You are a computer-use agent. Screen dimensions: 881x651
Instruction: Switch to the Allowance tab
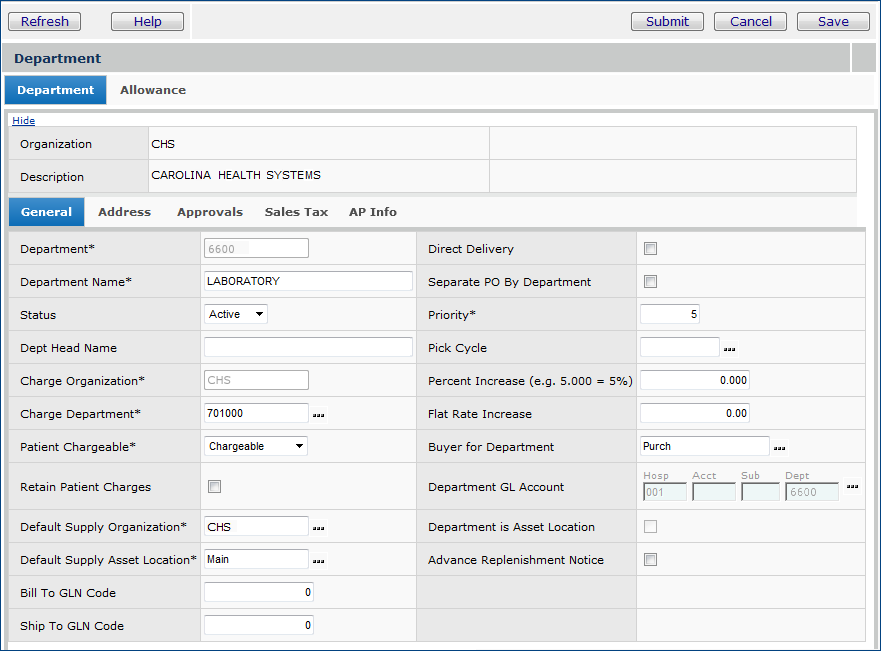click(x=153, y=90)
